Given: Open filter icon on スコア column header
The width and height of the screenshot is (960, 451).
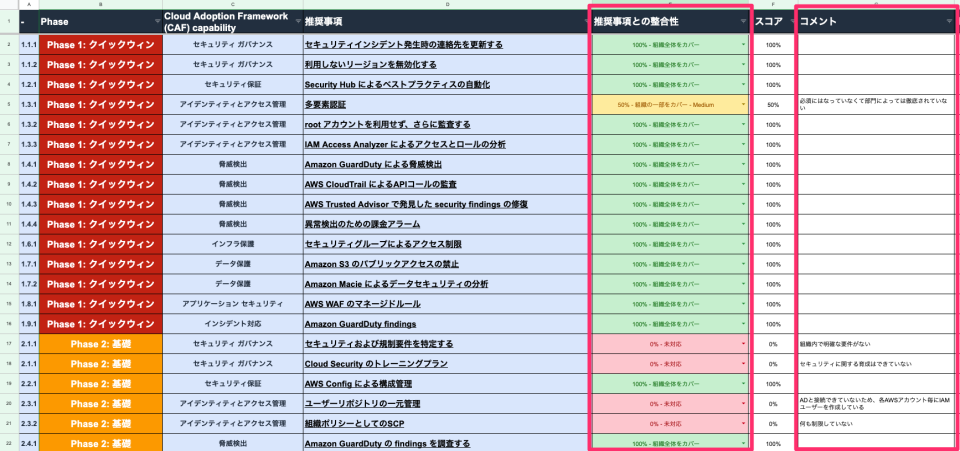Looking at the screenshot, I should [787, 22].
